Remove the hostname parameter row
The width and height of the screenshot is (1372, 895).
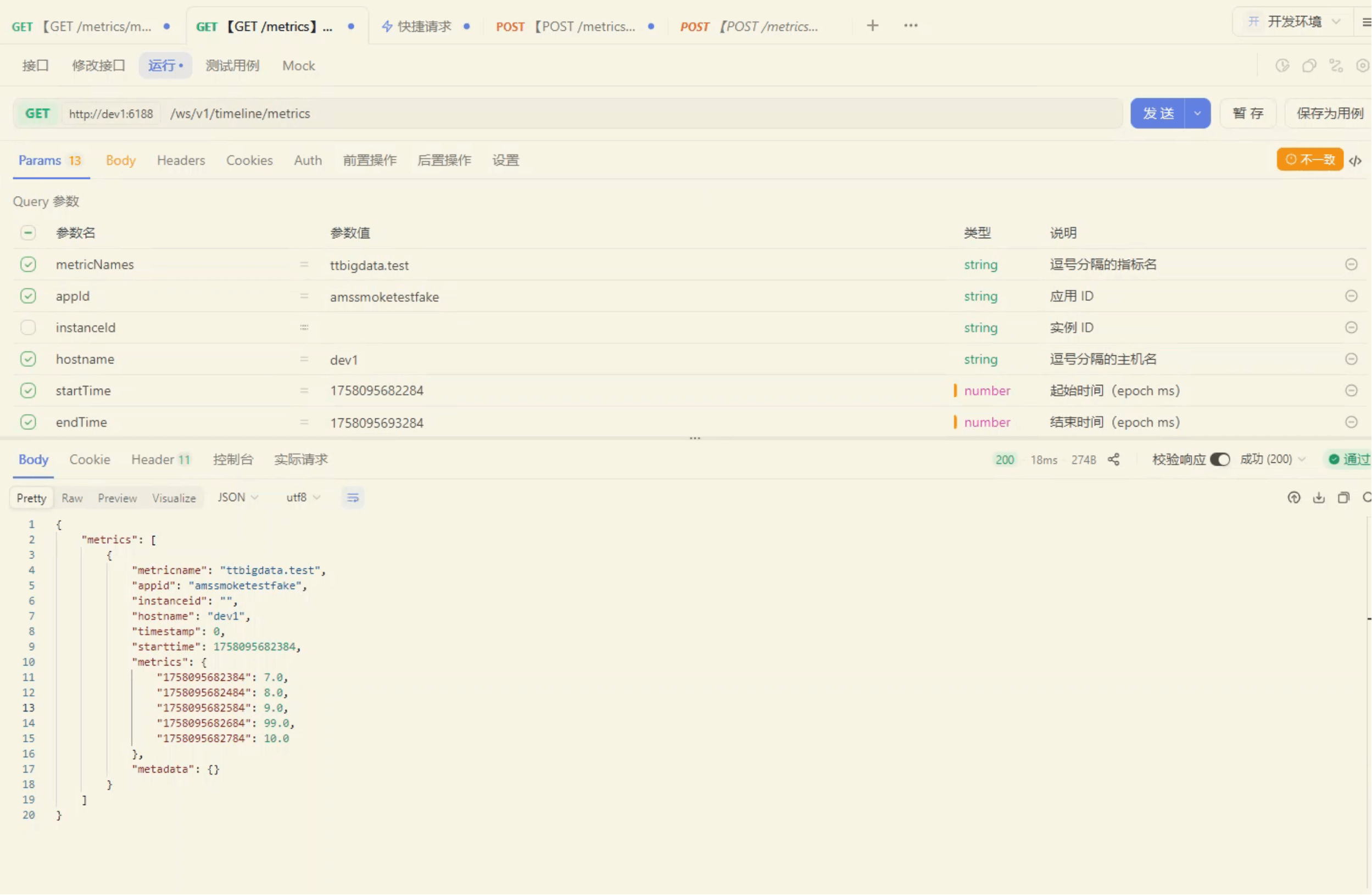1351,359
